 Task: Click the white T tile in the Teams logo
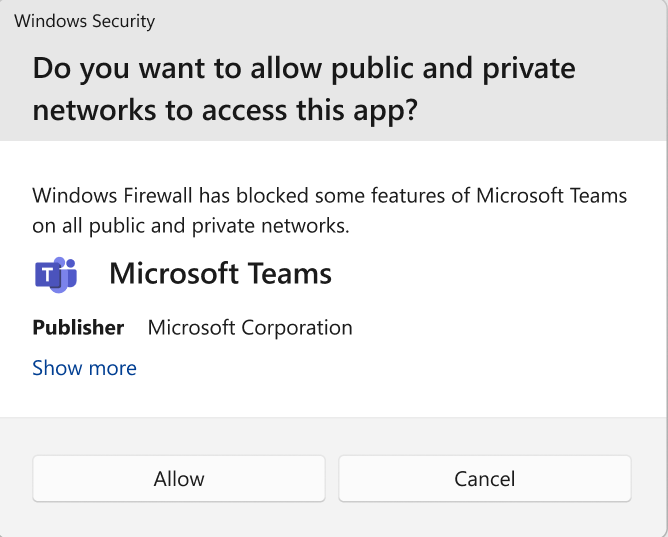48,275
